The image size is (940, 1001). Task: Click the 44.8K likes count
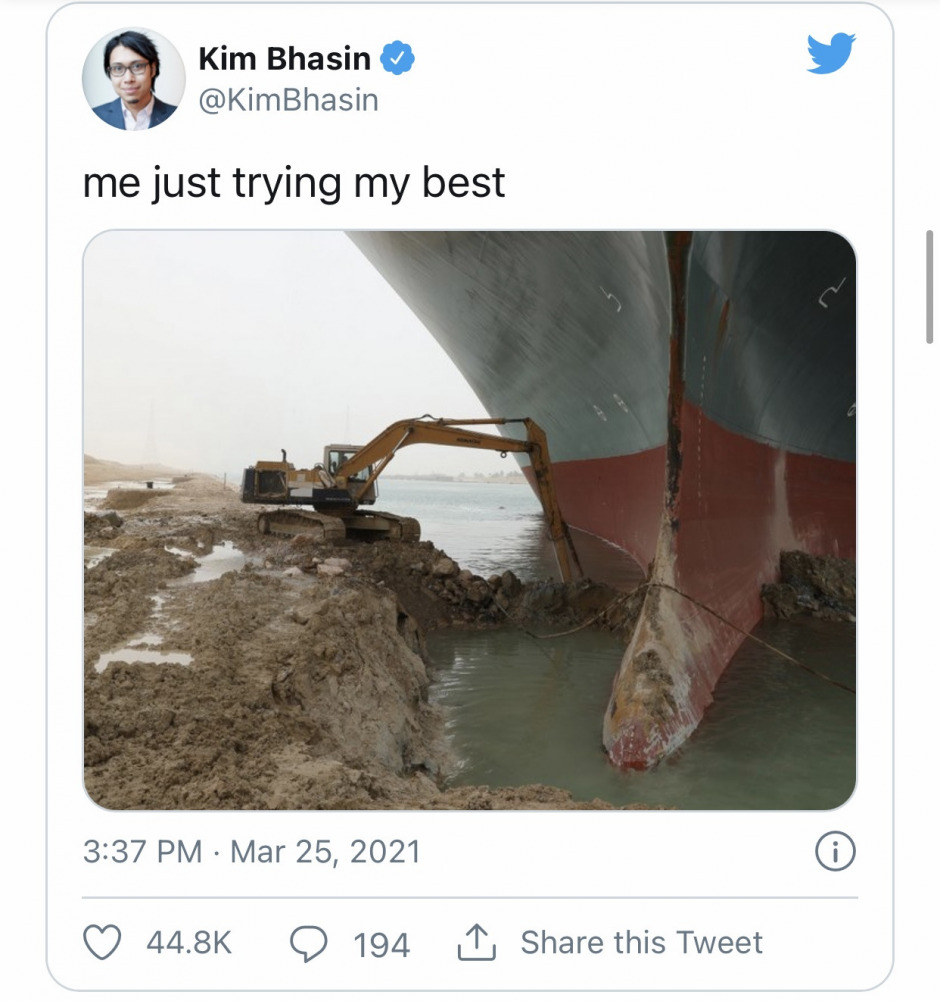[189, 943]
